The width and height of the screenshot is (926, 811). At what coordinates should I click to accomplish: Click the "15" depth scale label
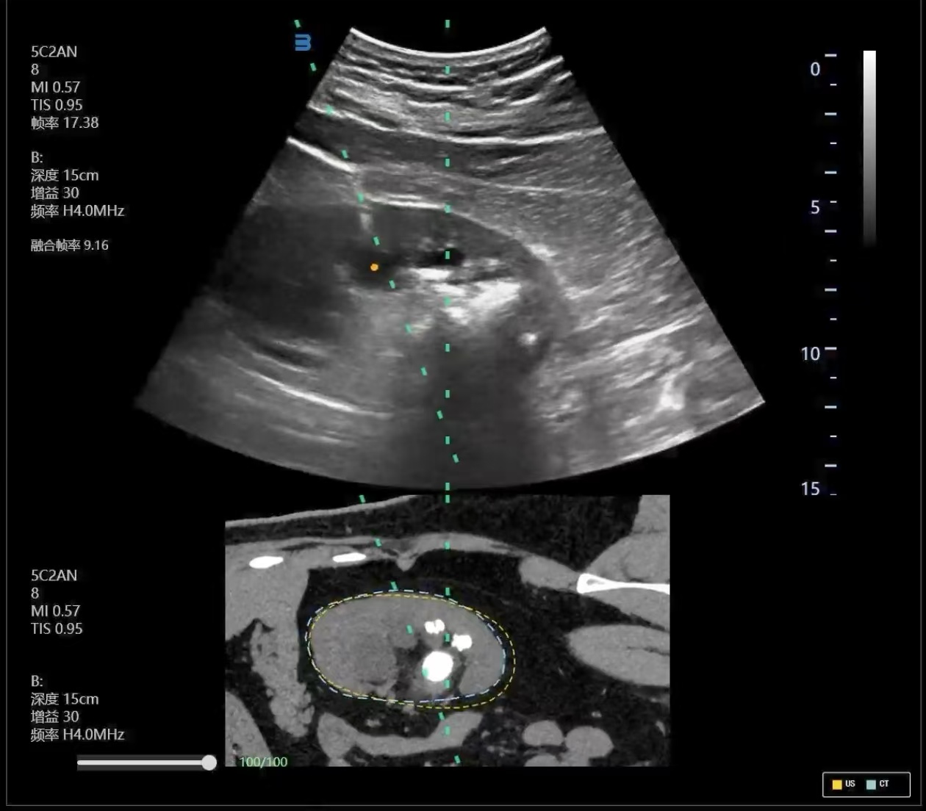pyautogui.click(x=810, y=488)
